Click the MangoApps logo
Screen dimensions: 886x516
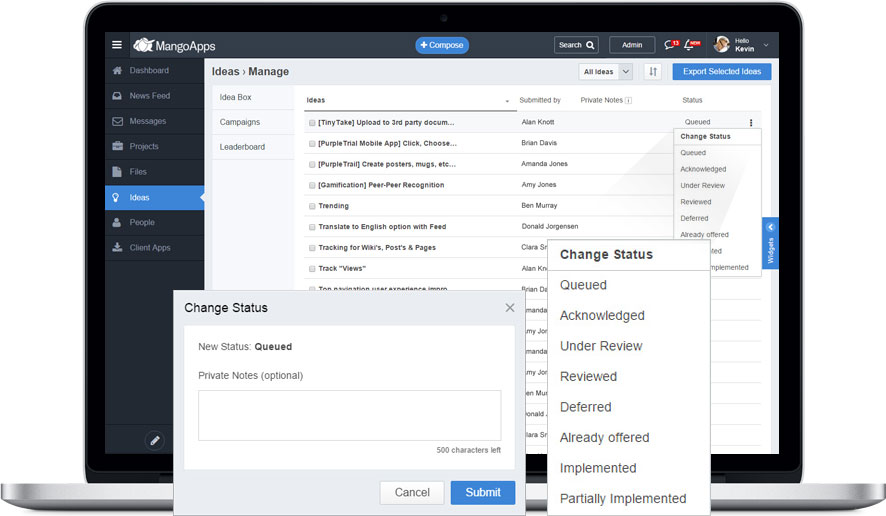coord(174,45)
